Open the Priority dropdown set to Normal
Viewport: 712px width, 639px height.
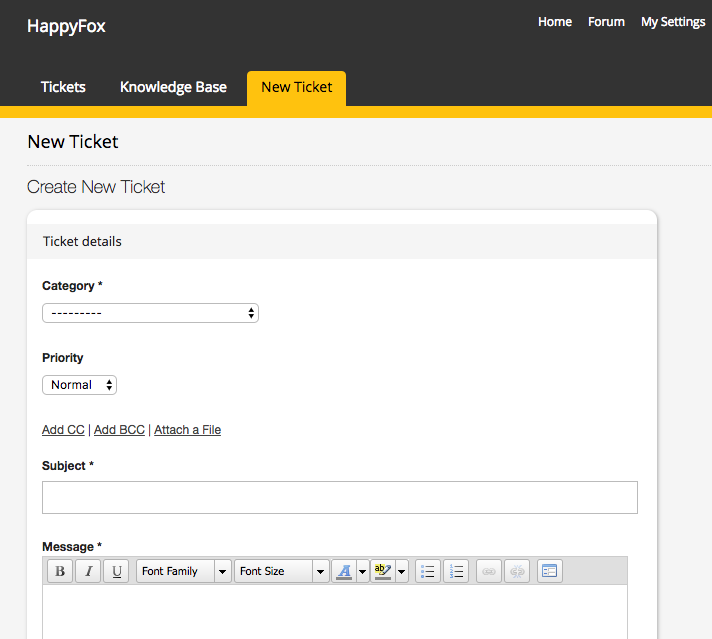tap(79, 385)
